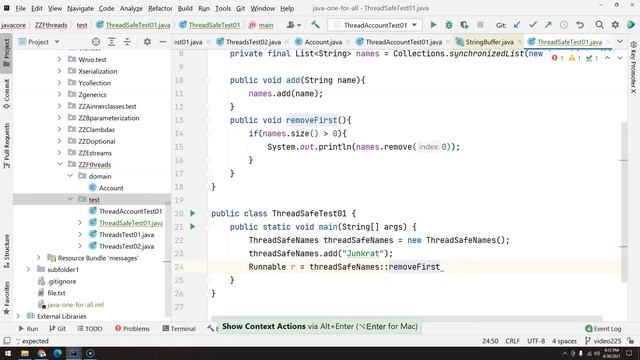Image resolution: width=640 pixels, height=360 pixels.
Task: Open TODO tool window
Action: tap(90, 329)
